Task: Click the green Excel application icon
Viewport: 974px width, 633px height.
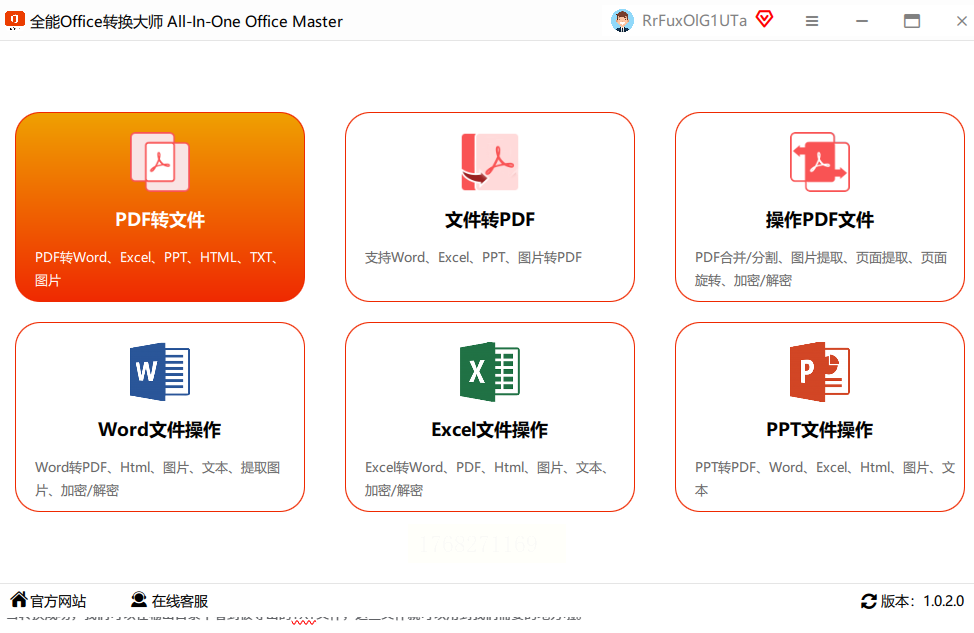Action: coord(489,371)
